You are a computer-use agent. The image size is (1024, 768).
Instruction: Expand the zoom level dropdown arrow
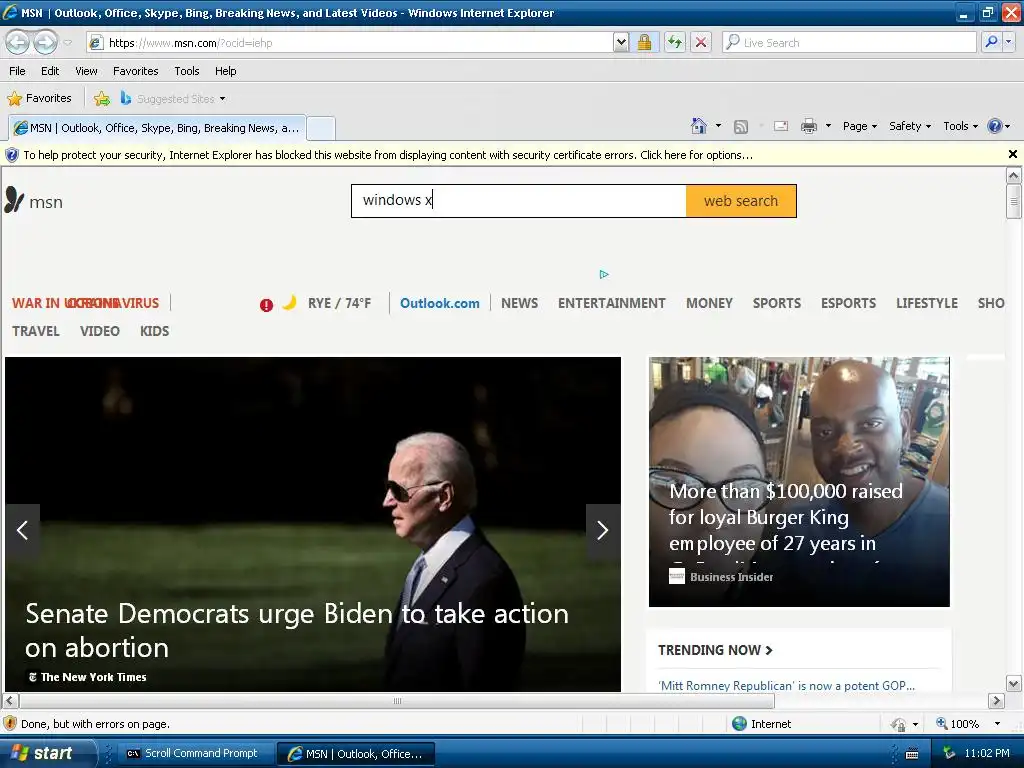997,724
